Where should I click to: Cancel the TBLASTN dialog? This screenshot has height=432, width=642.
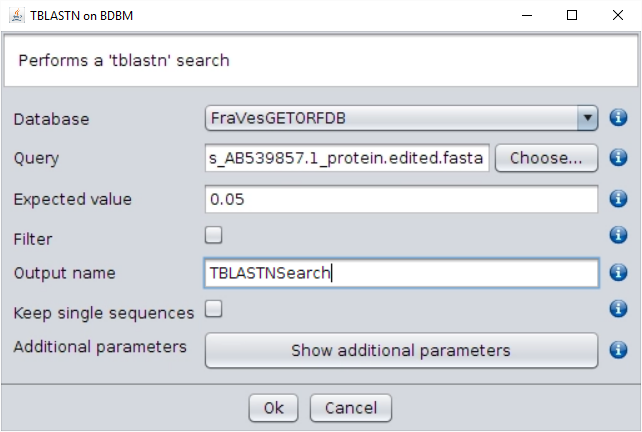pos(350,408)
